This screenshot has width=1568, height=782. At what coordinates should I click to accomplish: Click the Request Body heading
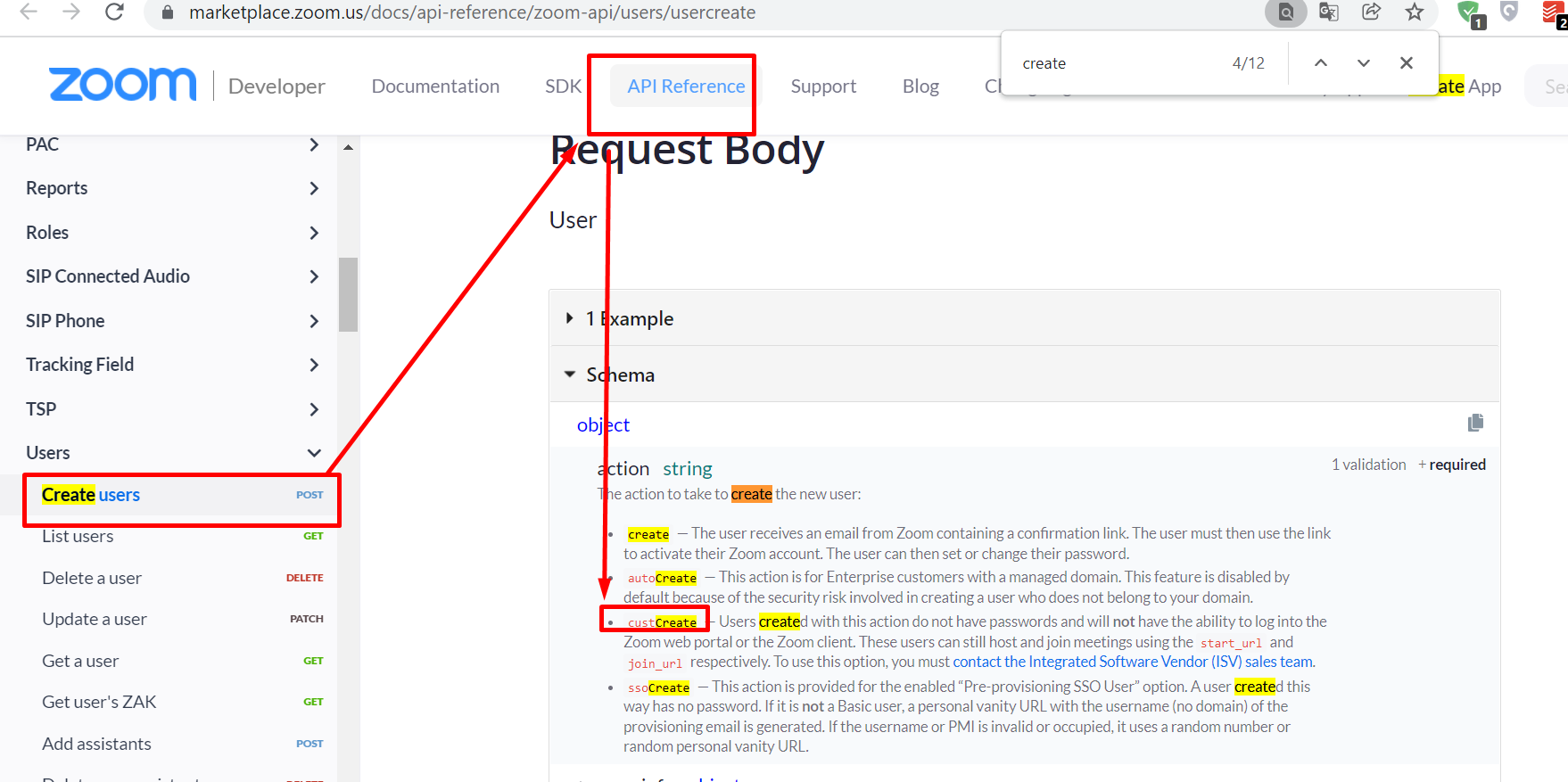687,149
